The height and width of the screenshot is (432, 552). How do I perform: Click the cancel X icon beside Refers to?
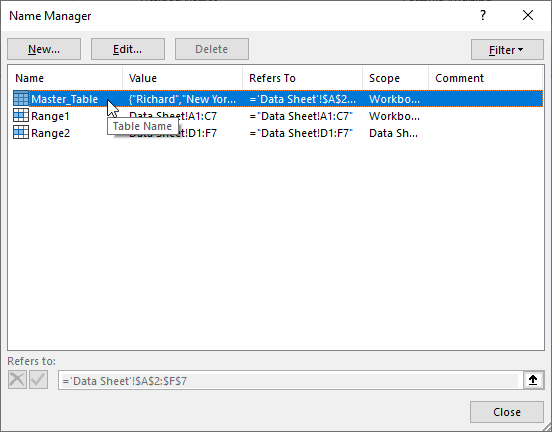click(17, 380)
